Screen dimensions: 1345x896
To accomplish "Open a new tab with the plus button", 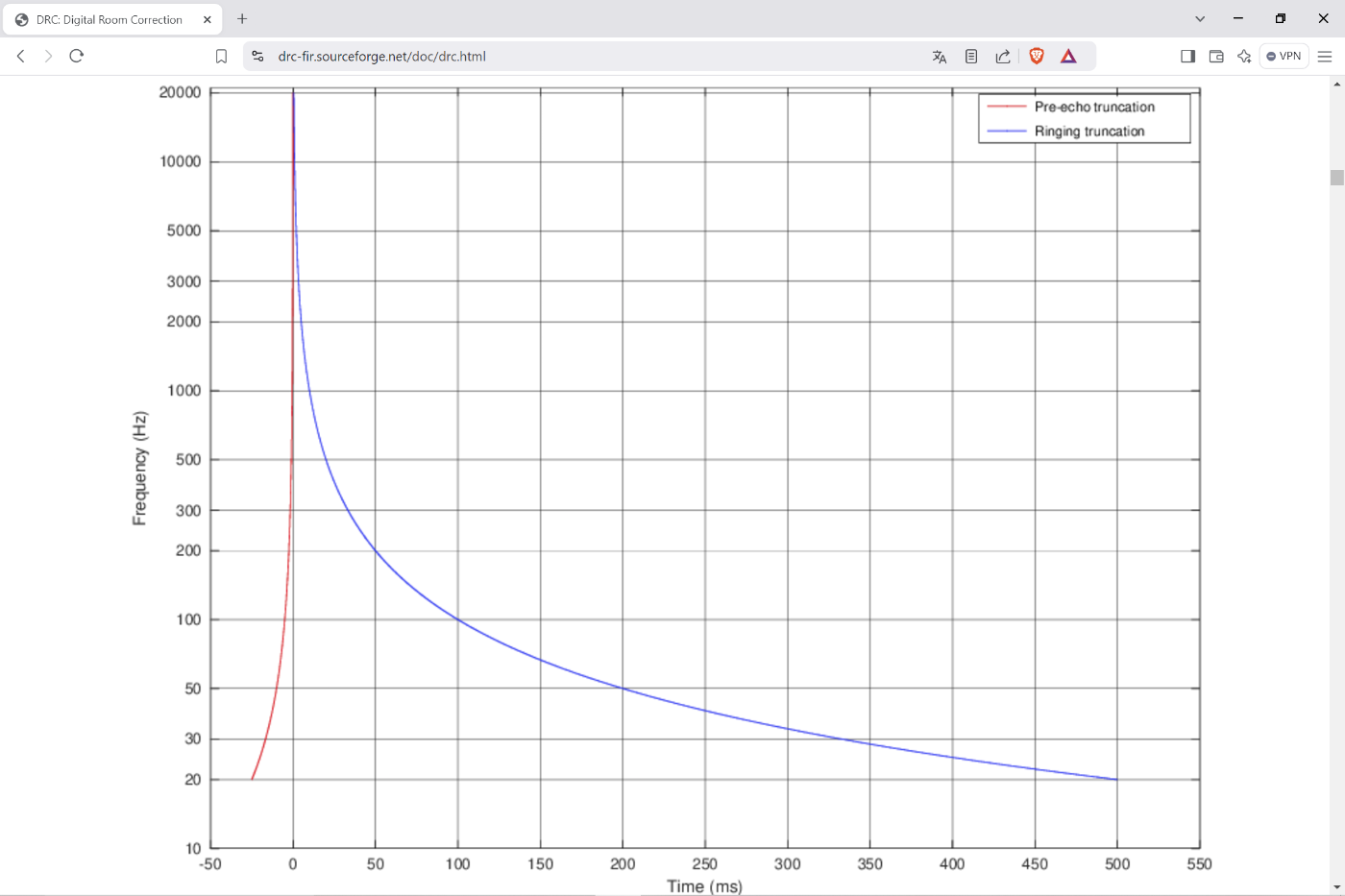I will pos(242,19).
